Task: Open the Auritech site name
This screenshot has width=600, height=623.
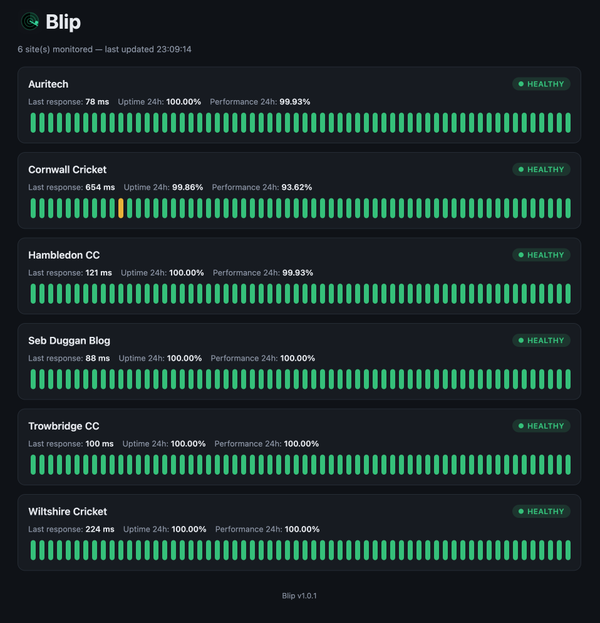Action: [x=48, y=84]
